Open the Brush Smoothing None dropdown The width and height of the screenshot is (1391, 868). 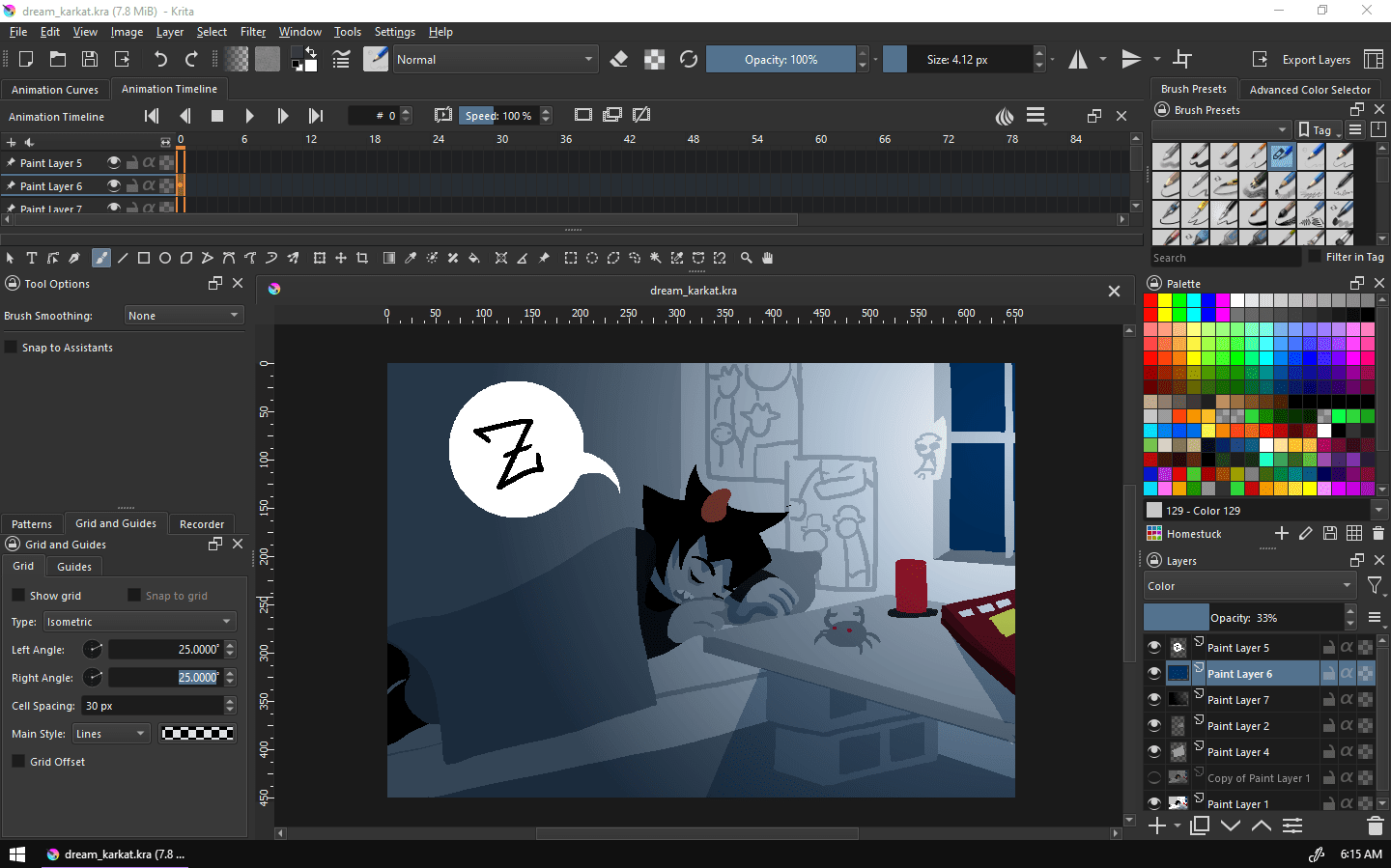click(x=184, y=316)
